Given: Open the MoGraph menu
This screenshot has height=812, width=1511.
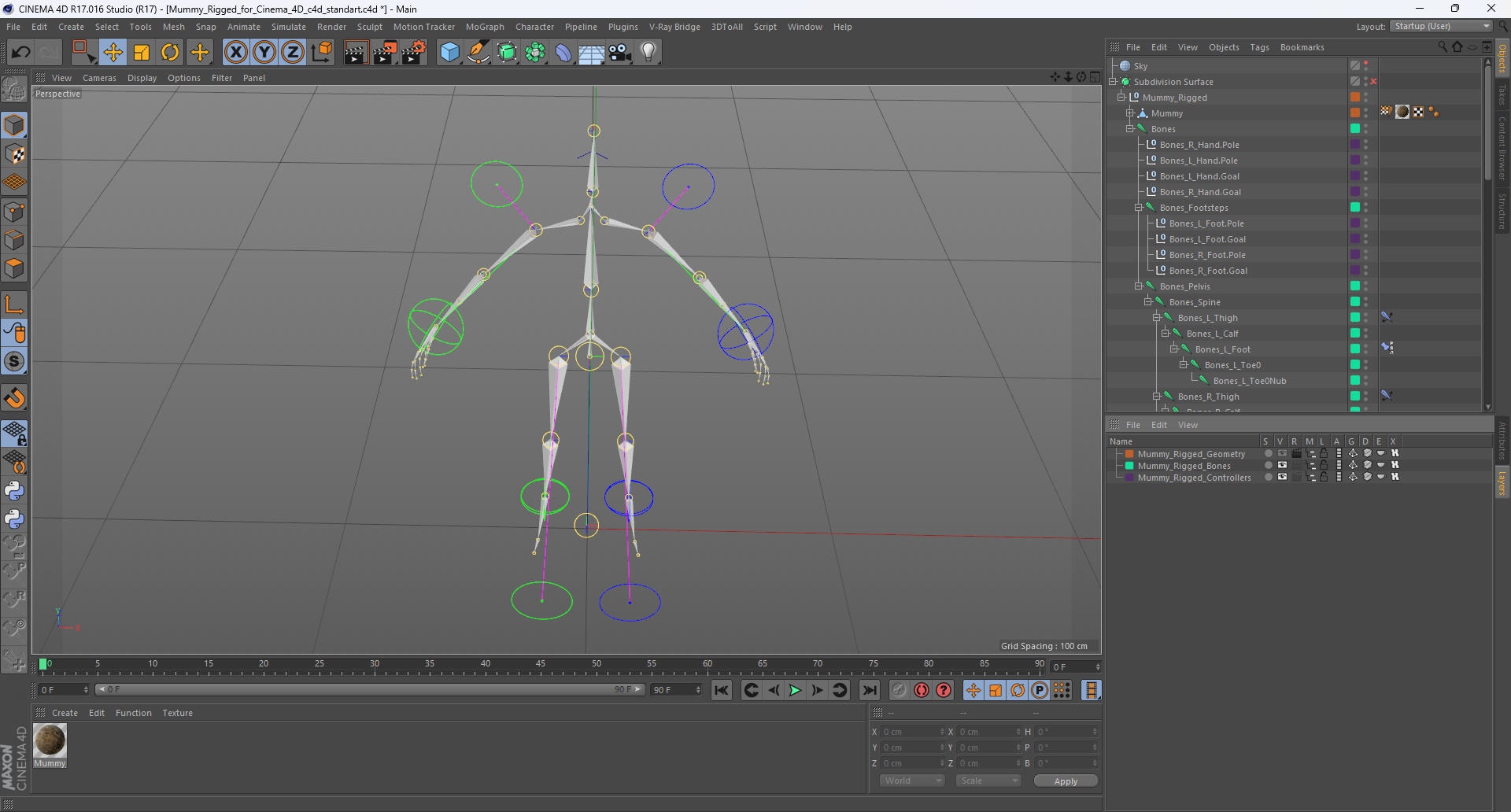Looking at the screenshot, I should (485, 27).
